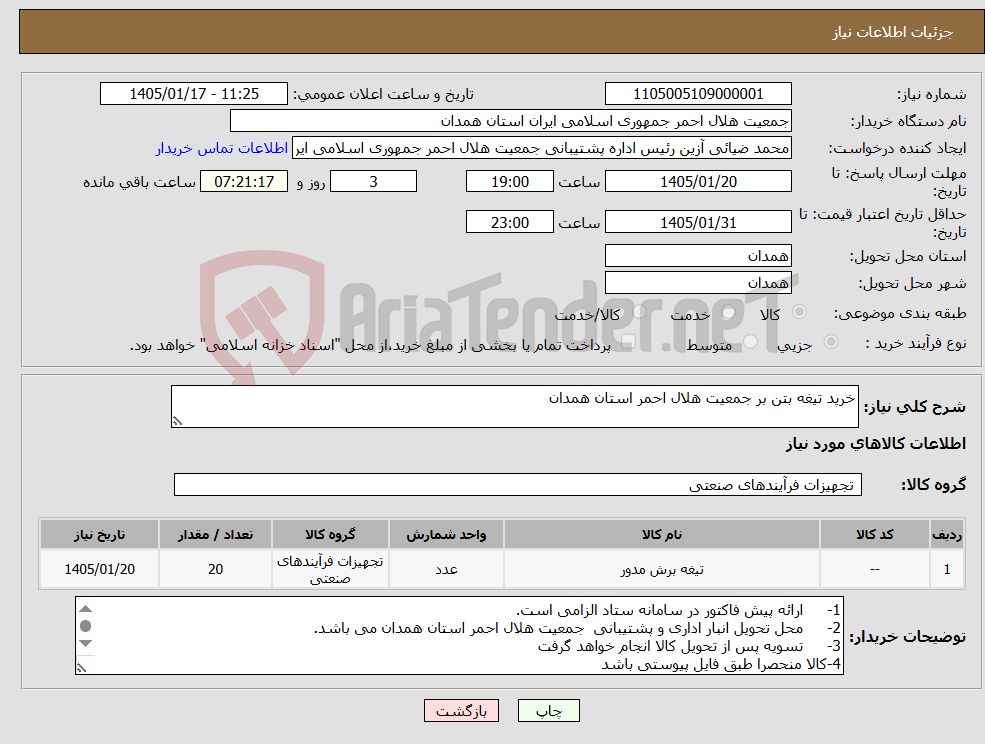
Task: Click price validity date 1405/01/31 field
Action: point(698,222)
